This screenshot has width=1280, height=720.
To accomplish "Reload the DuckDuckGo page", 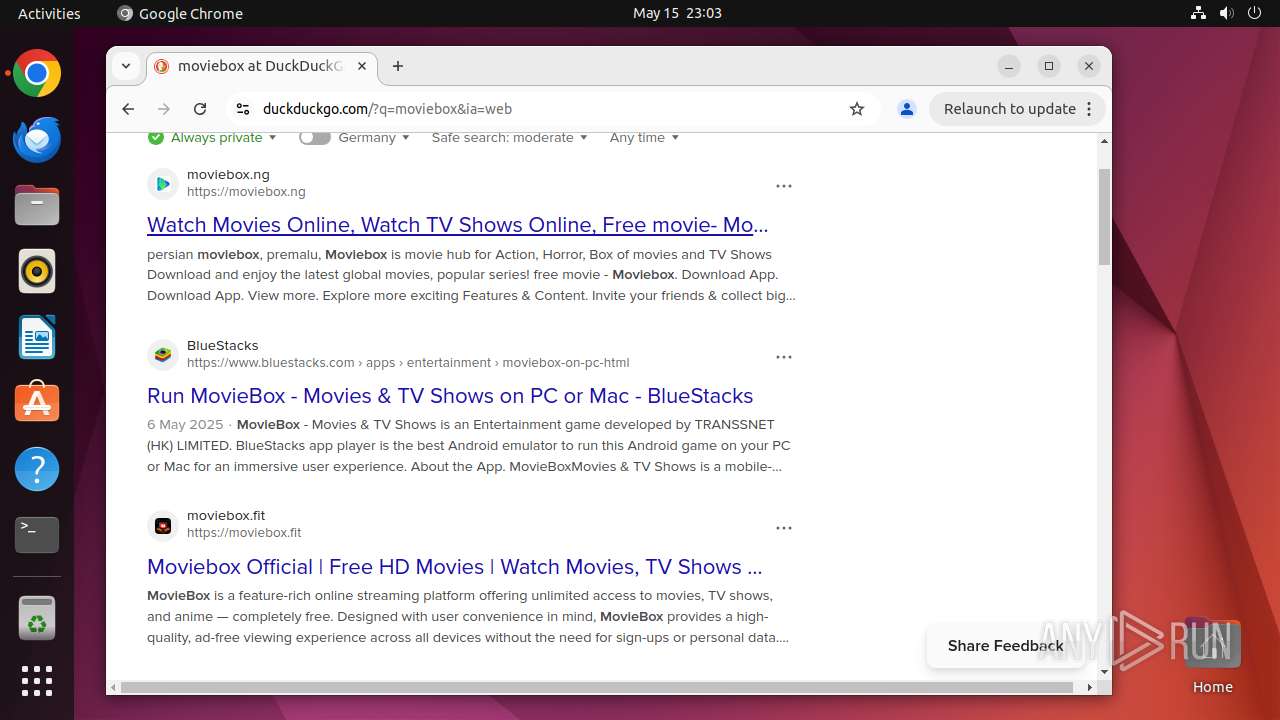I will coord(200,109).
